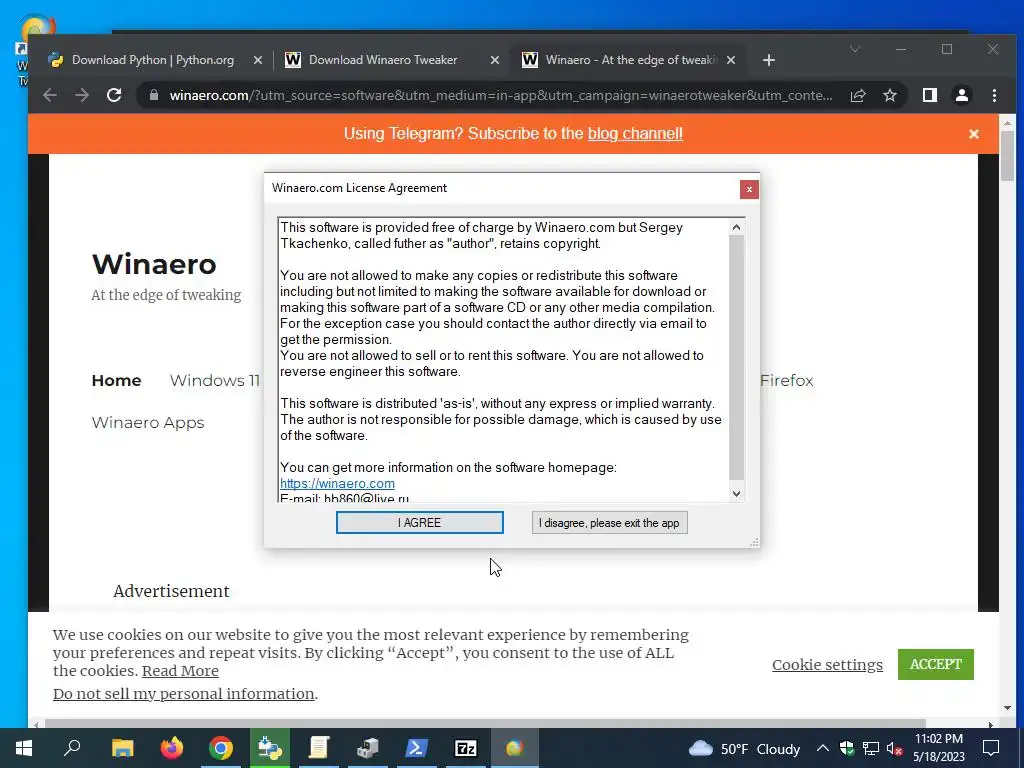
Task: Switch to Download Python | Python.org tab
Action: click(x=152, y=60)
